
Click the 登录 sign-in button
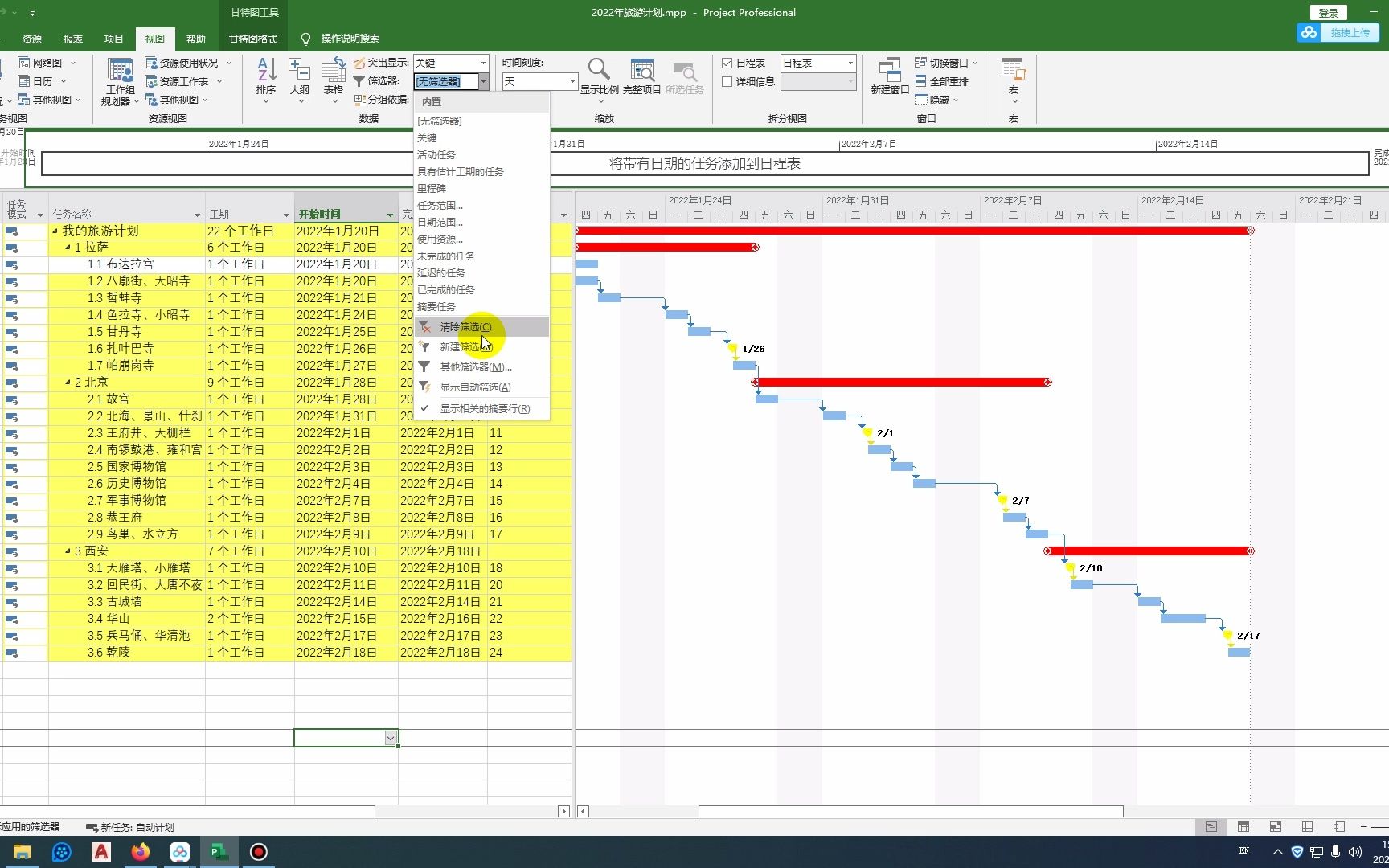coord(1329,13)
